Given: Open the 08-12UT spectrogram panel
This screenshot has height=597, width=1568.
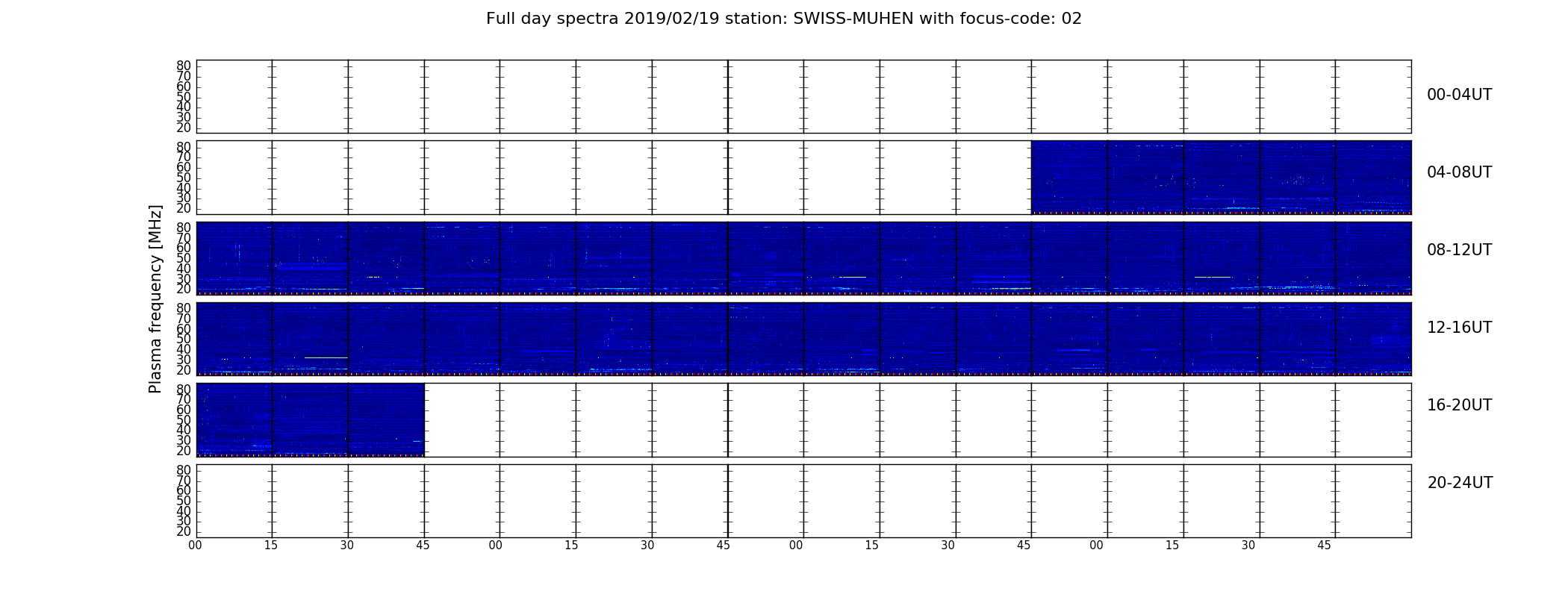Looking at the screenshot, I should point(803,258).
